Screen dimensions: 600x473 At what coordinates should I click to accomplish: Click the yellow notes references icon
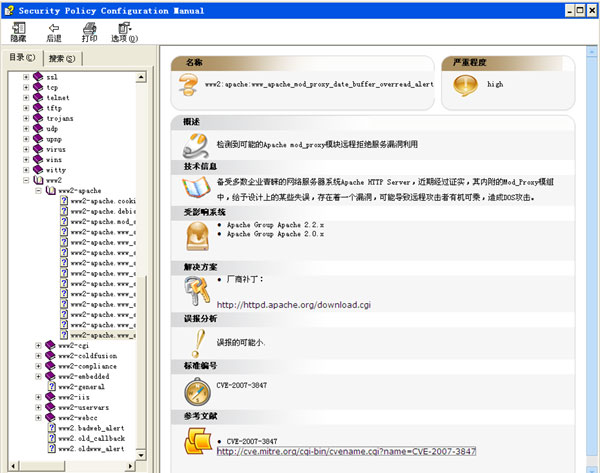pyautogui.click(x=198, y=441)
